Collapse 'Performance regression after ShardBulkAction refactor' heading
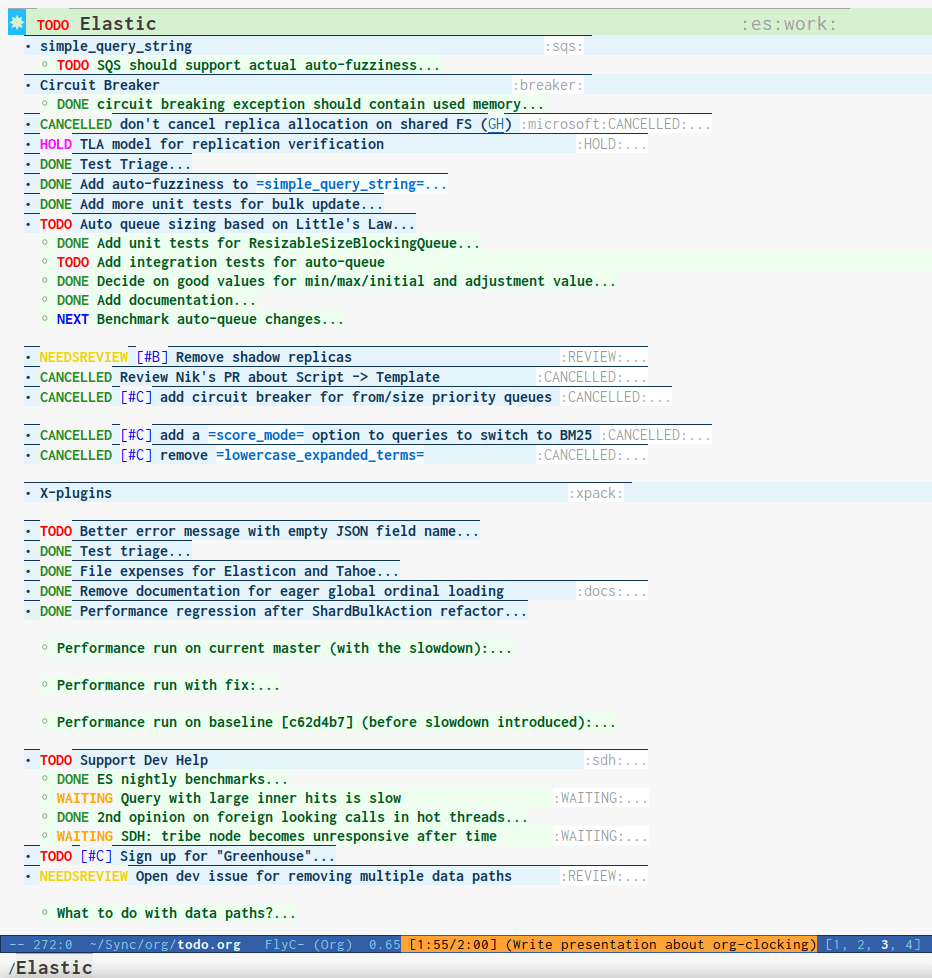This screenshot has height=978, width=932. 303,611
